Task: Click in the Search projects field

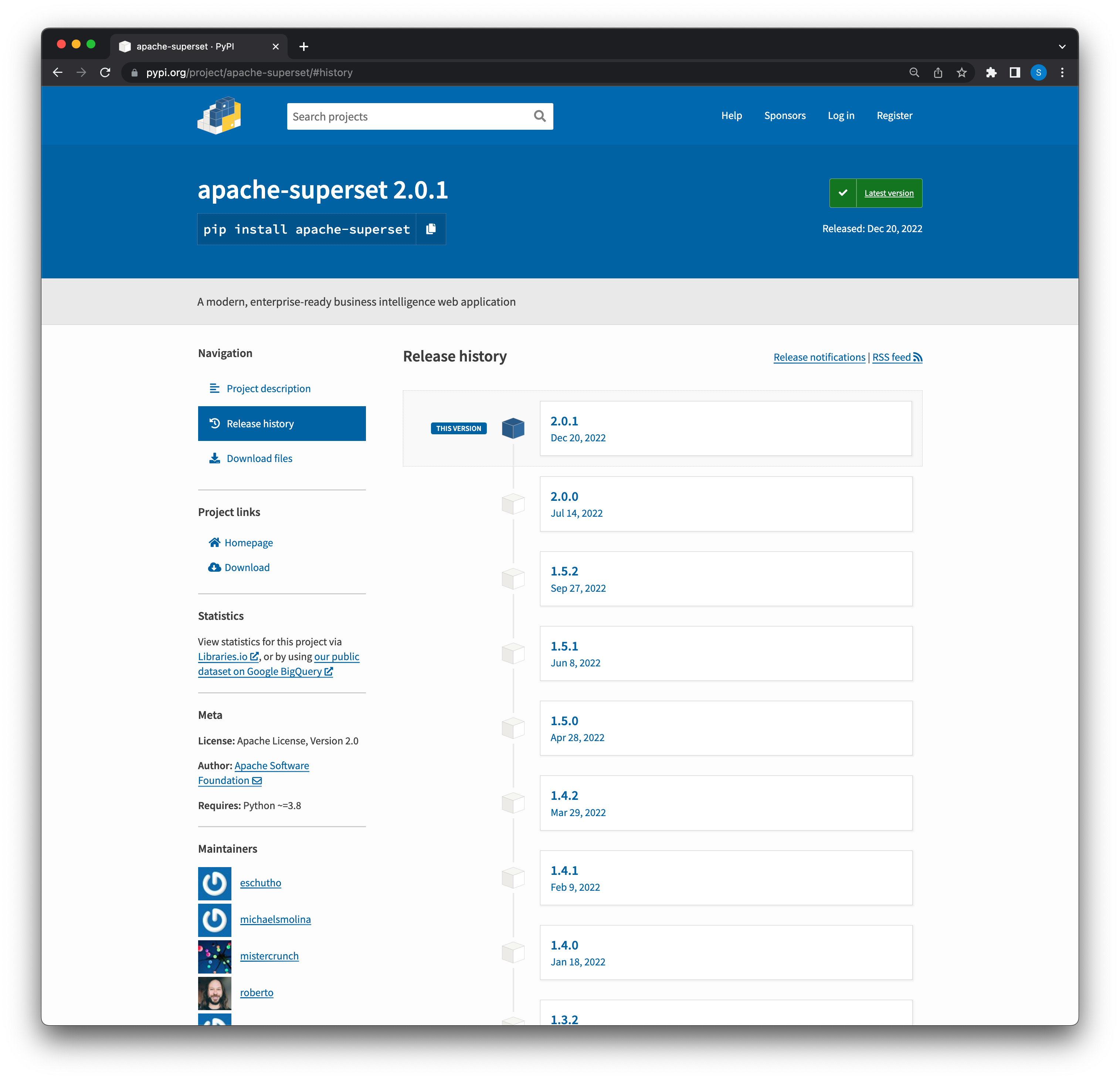Action: click(x=408, y=116)
